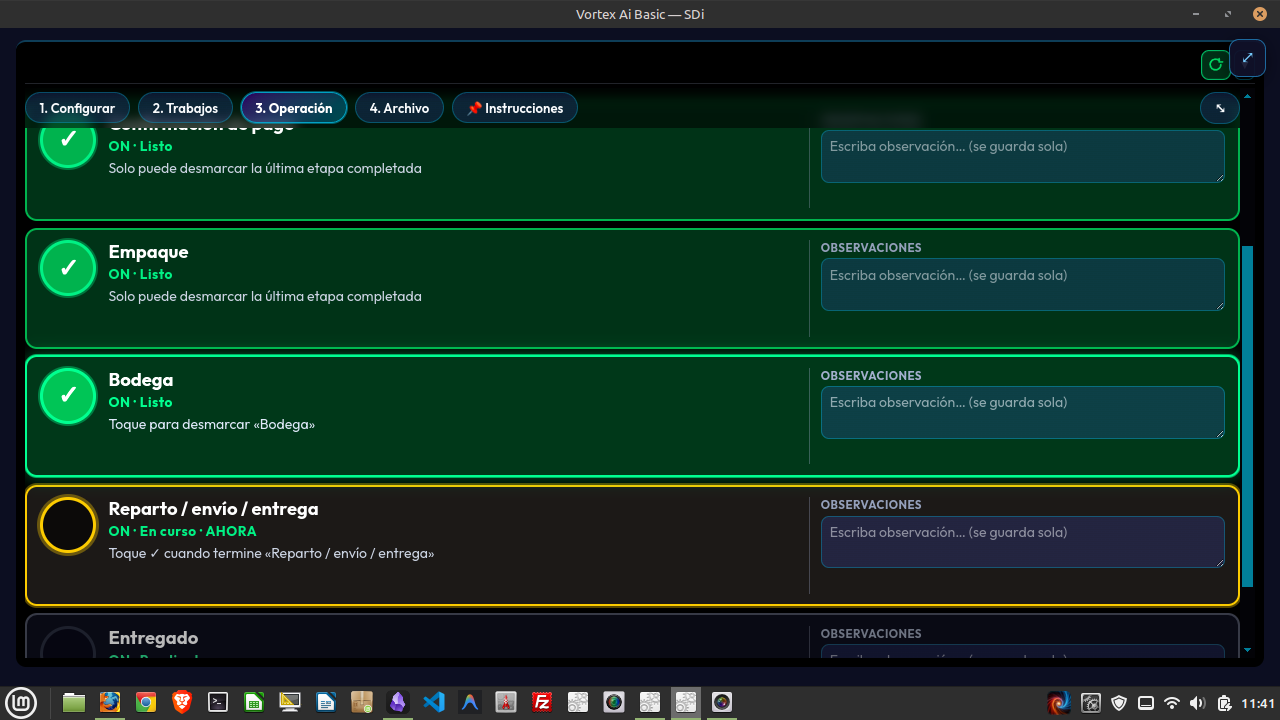Viewport: 1280px width, 720px height.
Task: Select the 3. Operación tab
Action: pos(294,108)
